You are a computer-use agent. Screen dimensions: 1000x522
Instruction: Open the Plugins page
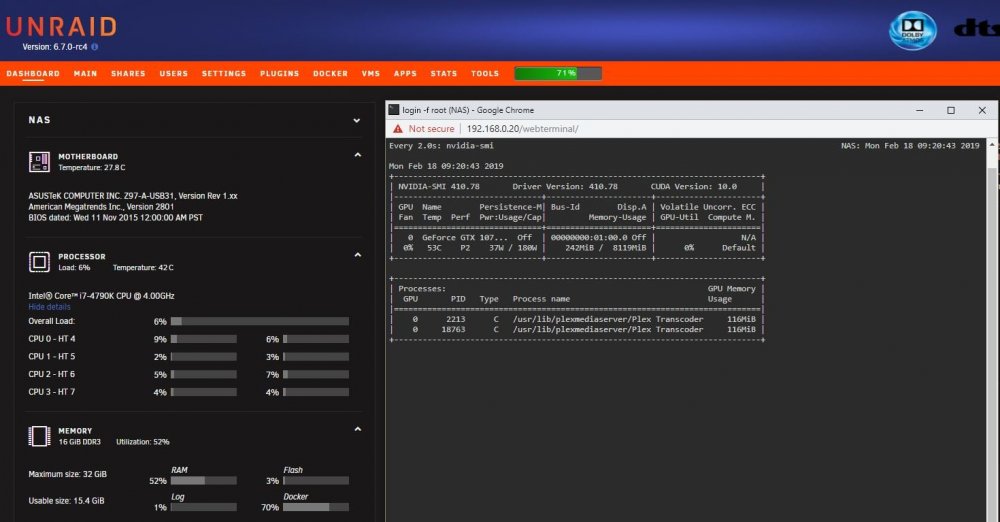pos(279,73)
